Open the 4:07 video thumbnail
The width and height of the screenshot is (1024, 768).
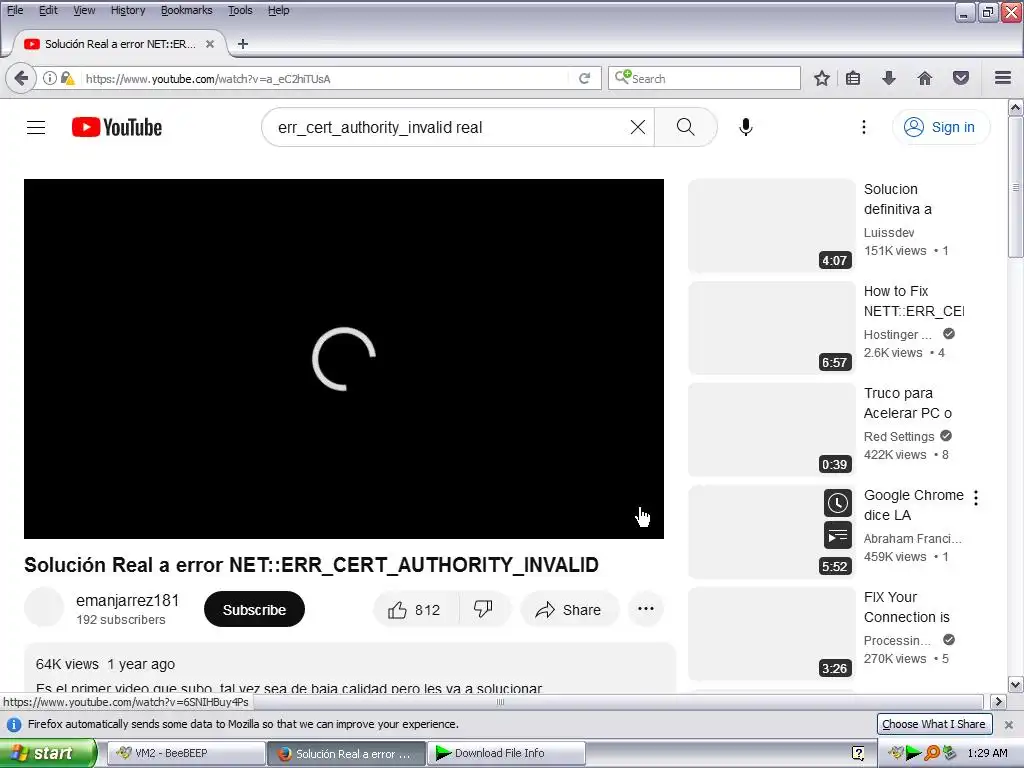click(x=771, y=226)
